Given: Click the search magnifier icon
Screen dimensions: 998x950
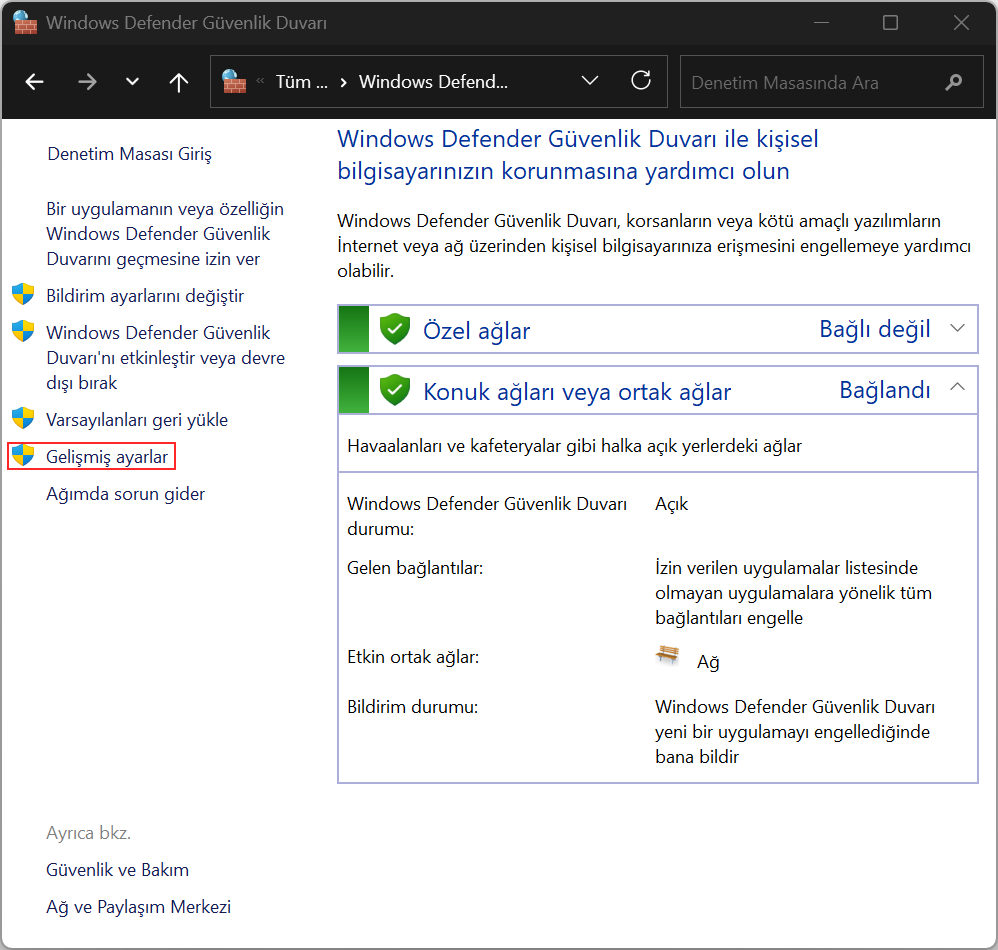Looking at the screenshot, I should coord(953,82).
